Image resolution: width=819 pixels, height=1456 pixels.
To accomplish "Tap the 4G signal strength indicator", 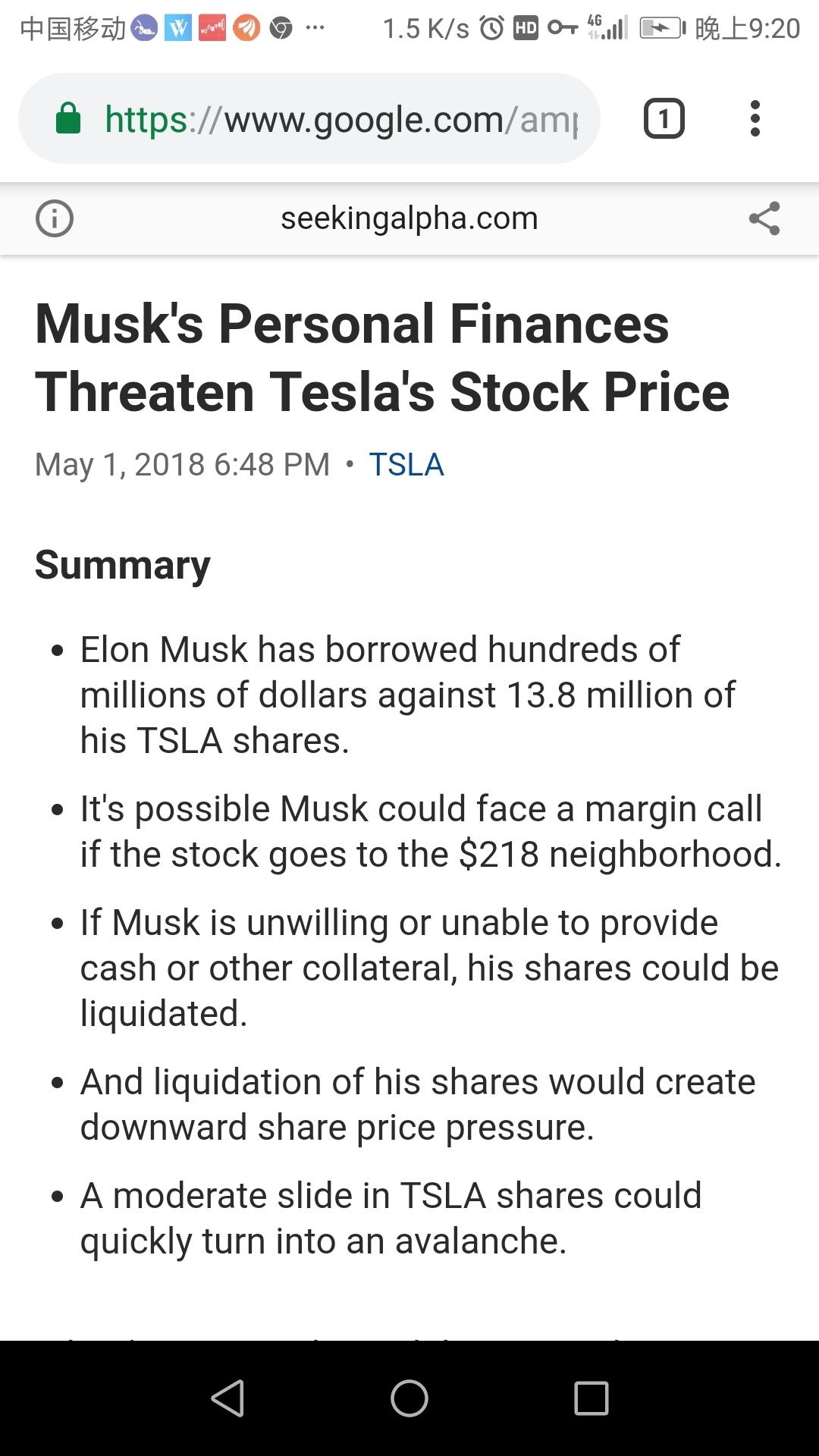I will [608, 27].
